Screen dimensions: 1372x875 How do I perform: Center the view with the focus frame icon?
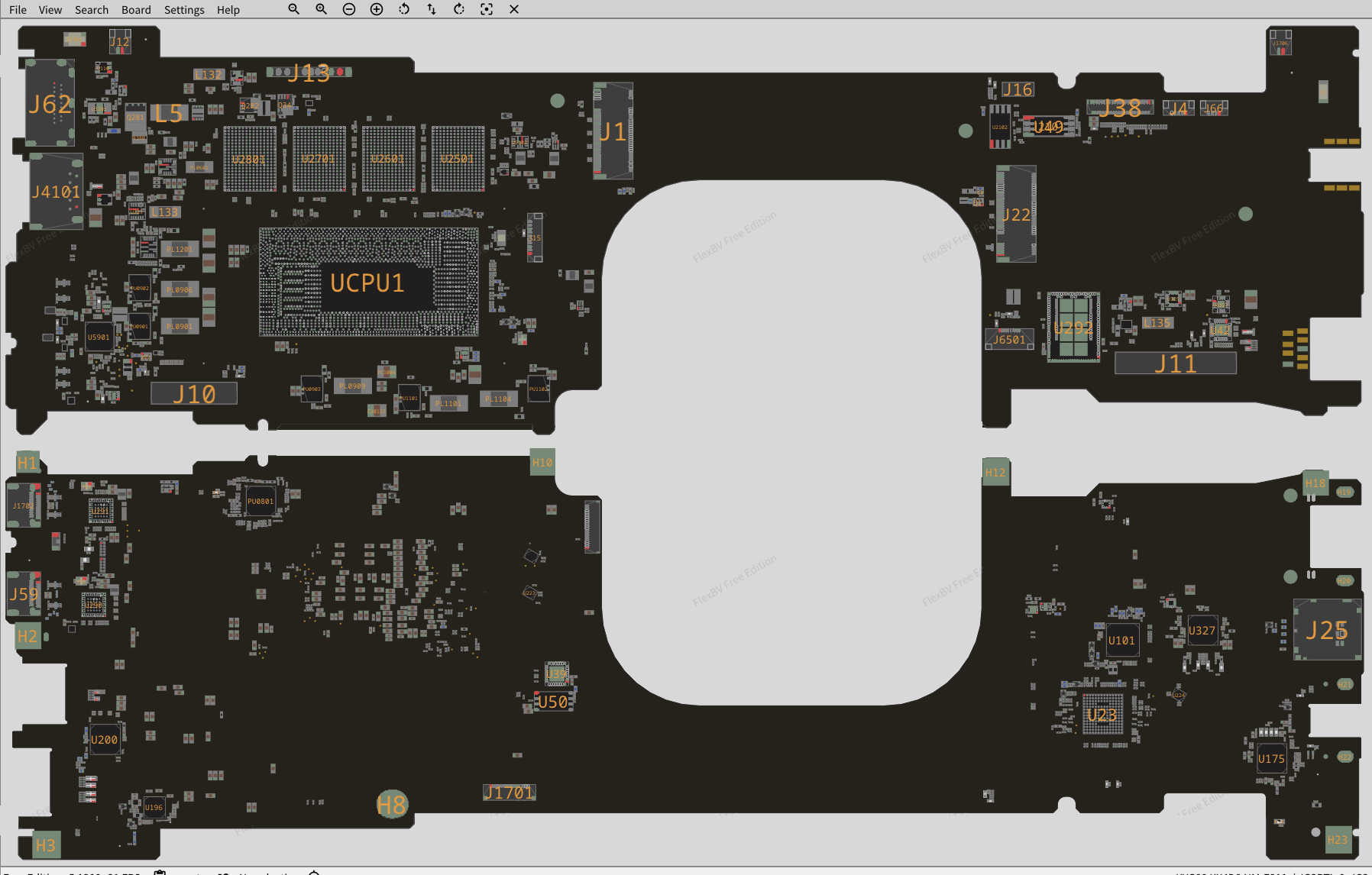click(487, 9)
